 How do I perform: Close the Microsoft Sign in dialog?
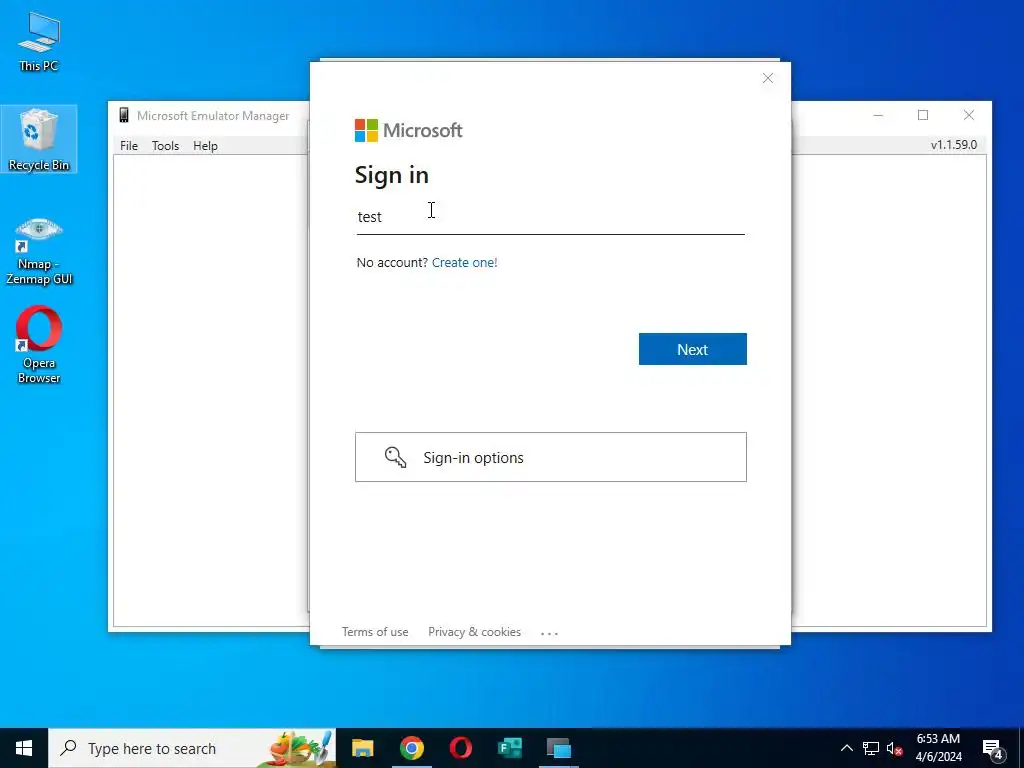coord(768,78)
